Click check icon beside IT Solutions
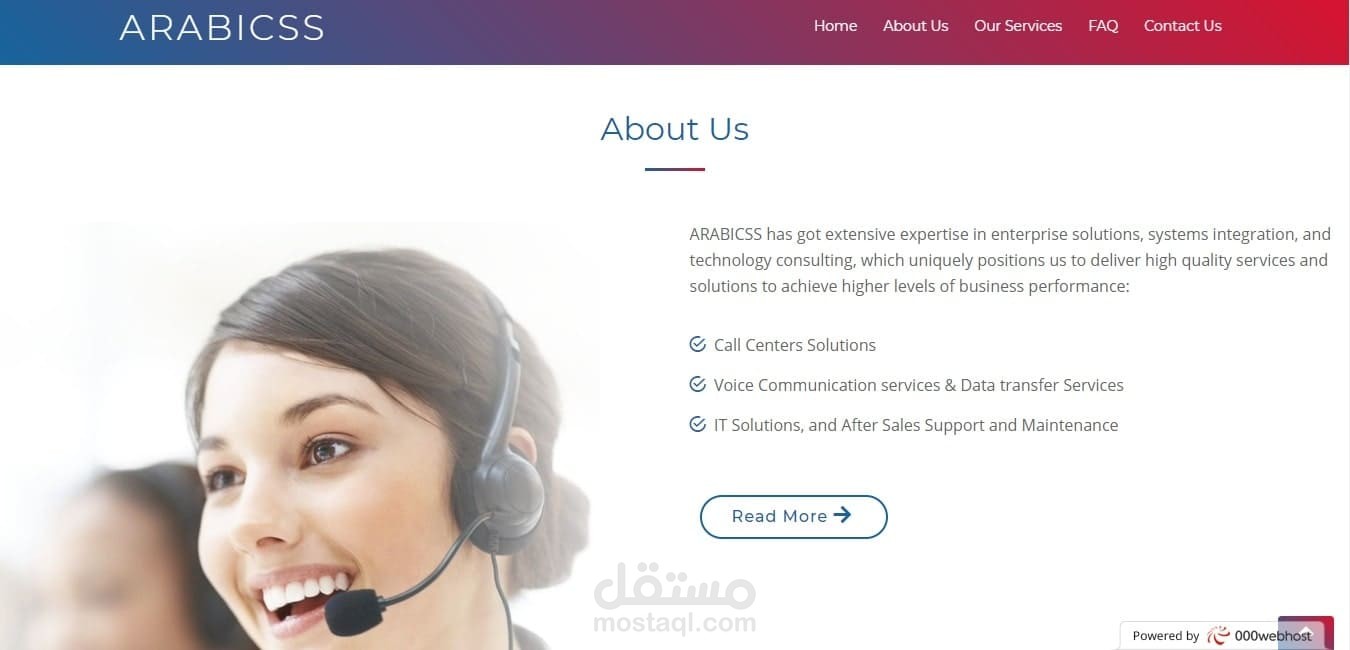1350x650 pixels. (x=698, y=424)
